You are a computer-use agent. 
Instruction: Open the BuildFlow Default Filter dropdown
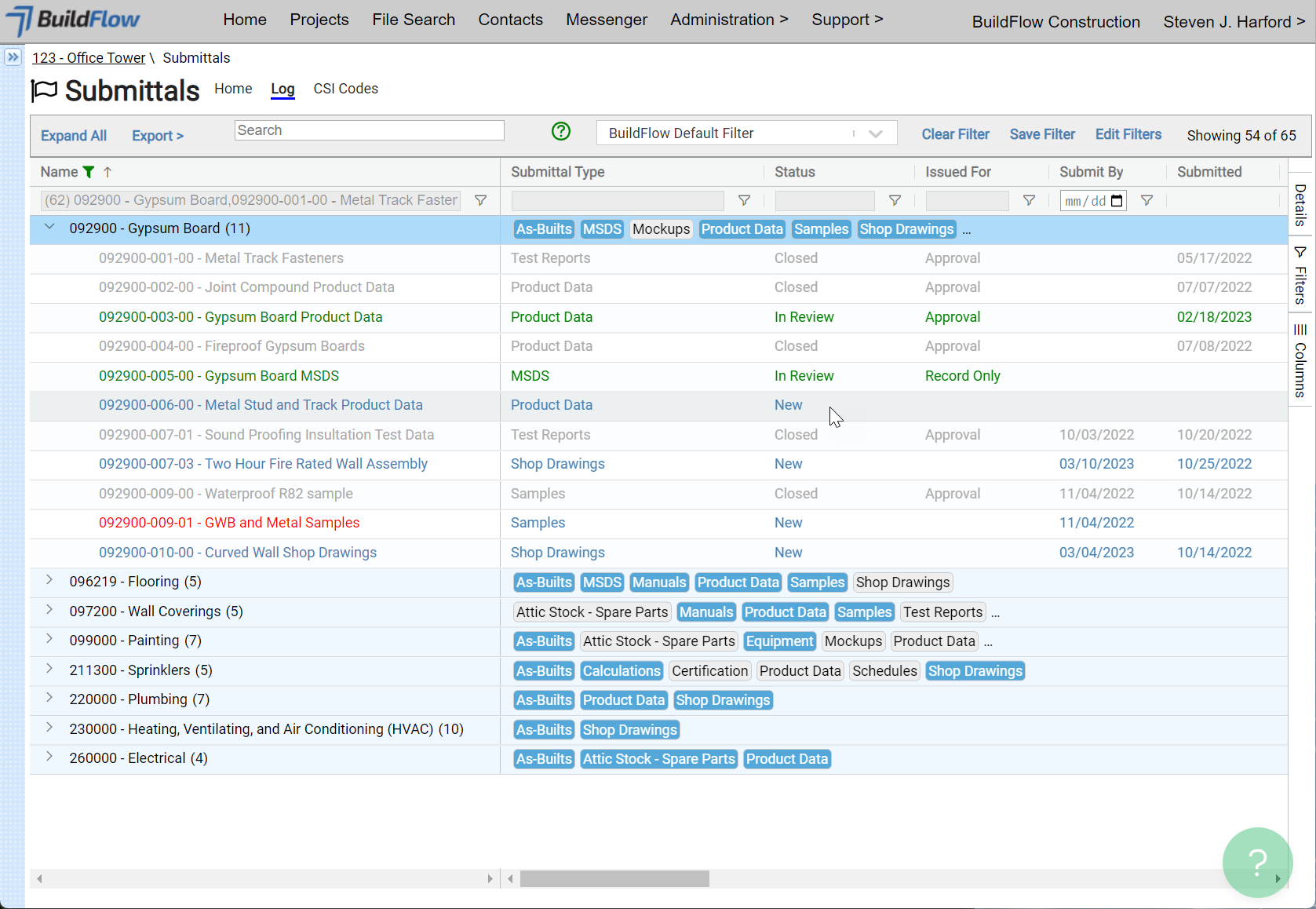tap(746, 133)
